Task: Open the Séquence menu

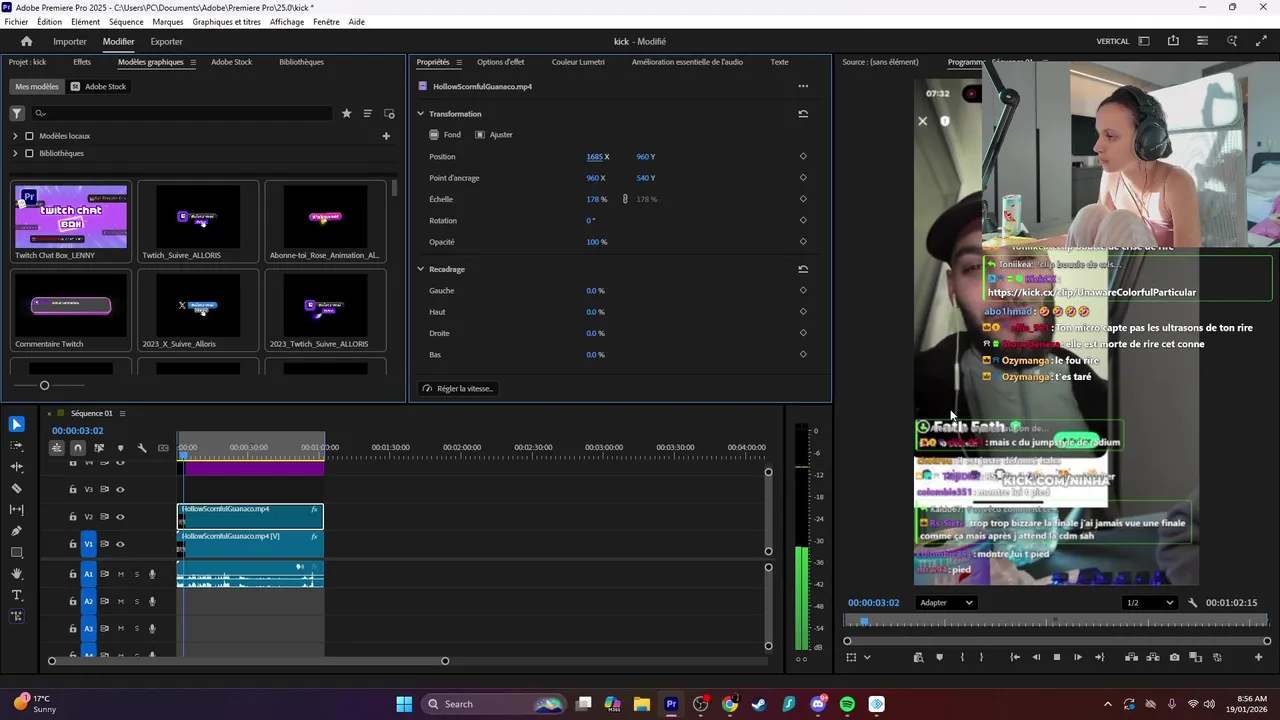Action: click(126, 22)
